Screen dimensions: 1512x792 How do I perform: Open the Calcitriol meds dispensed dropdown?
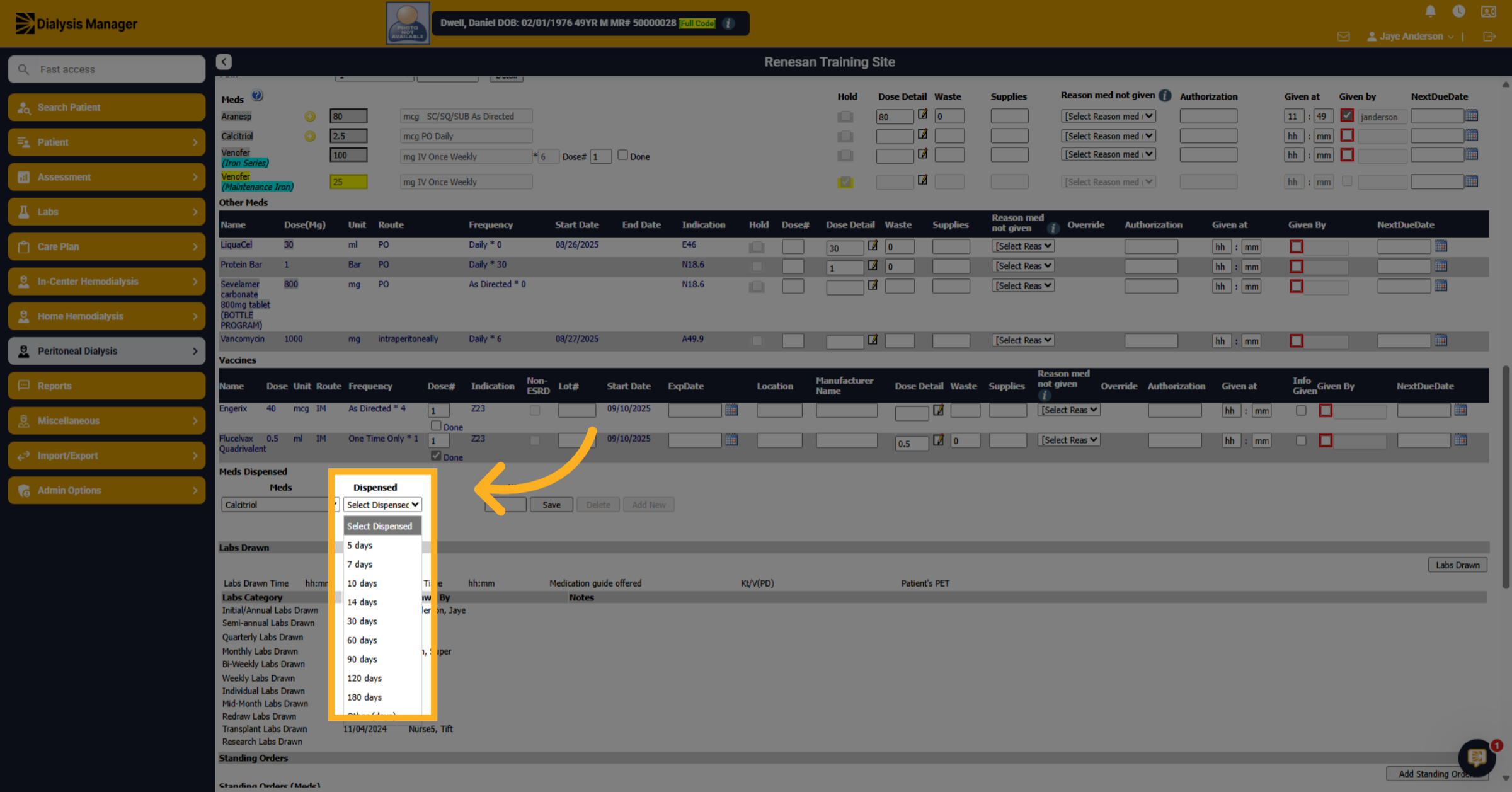[280, 505]
